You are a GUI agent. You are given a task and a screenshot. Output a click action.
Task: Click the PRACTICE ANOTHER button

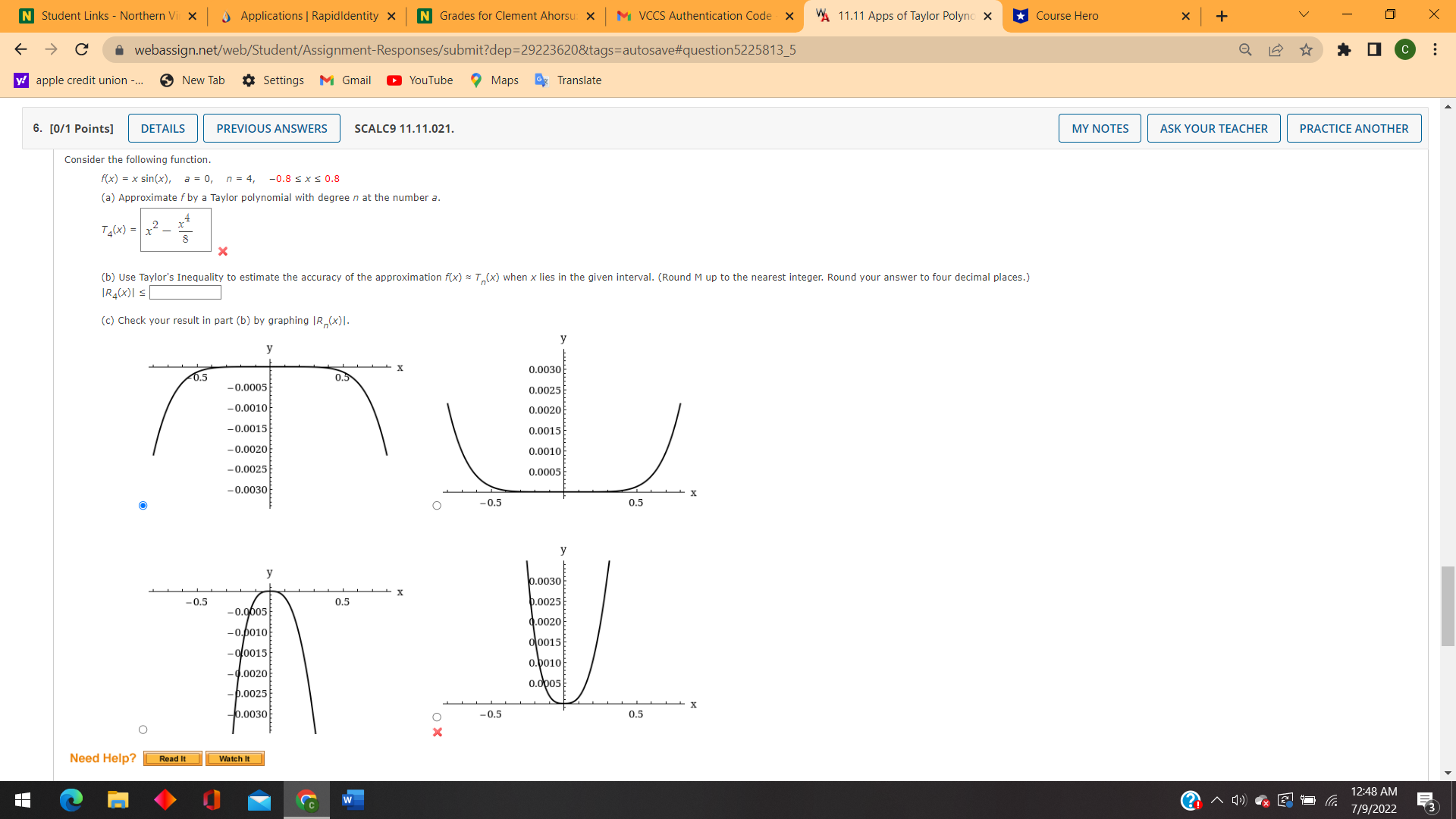coord(1354,128)
